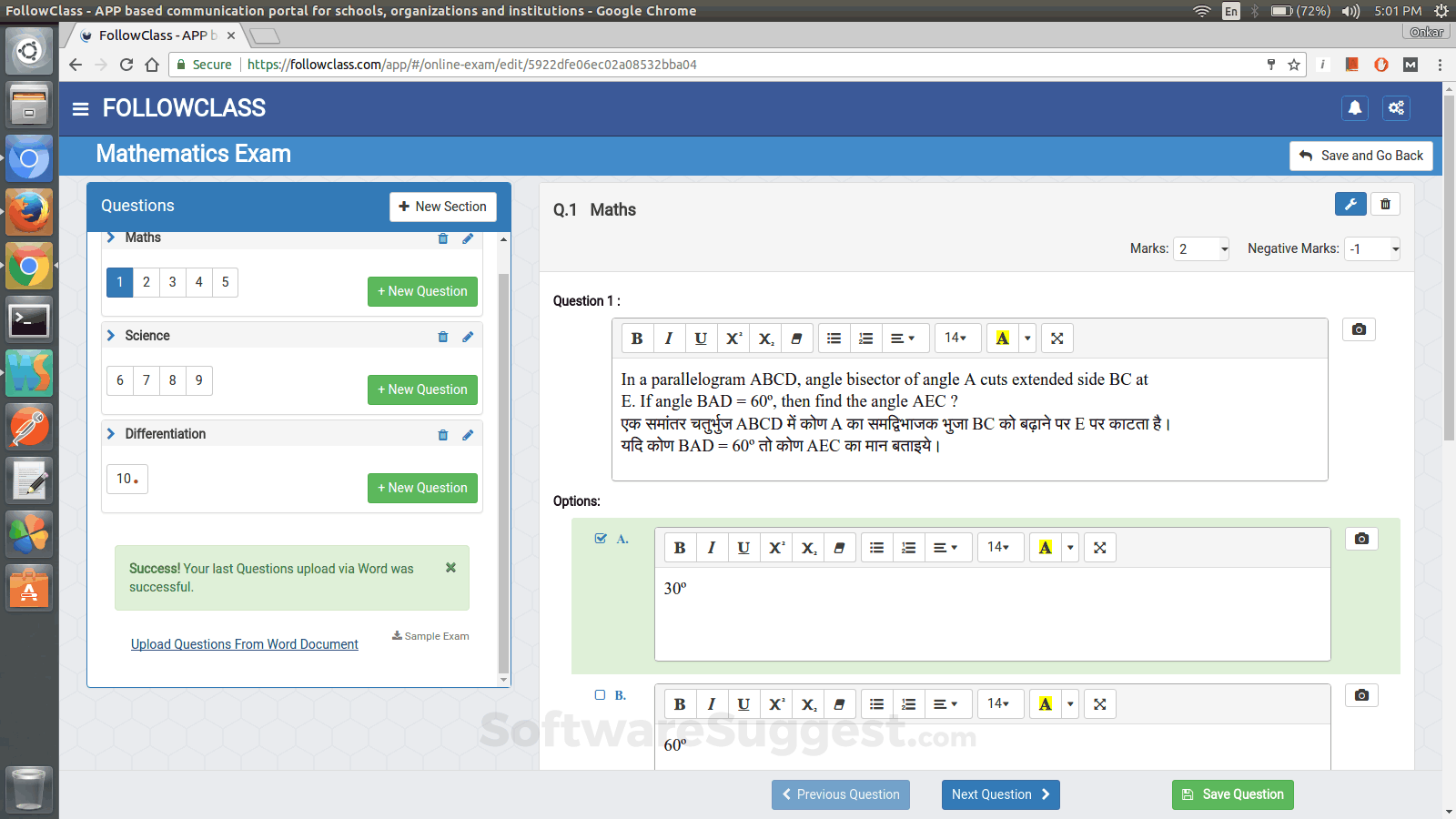Click Upload Questions From Word Document

[x=244, y=643]
